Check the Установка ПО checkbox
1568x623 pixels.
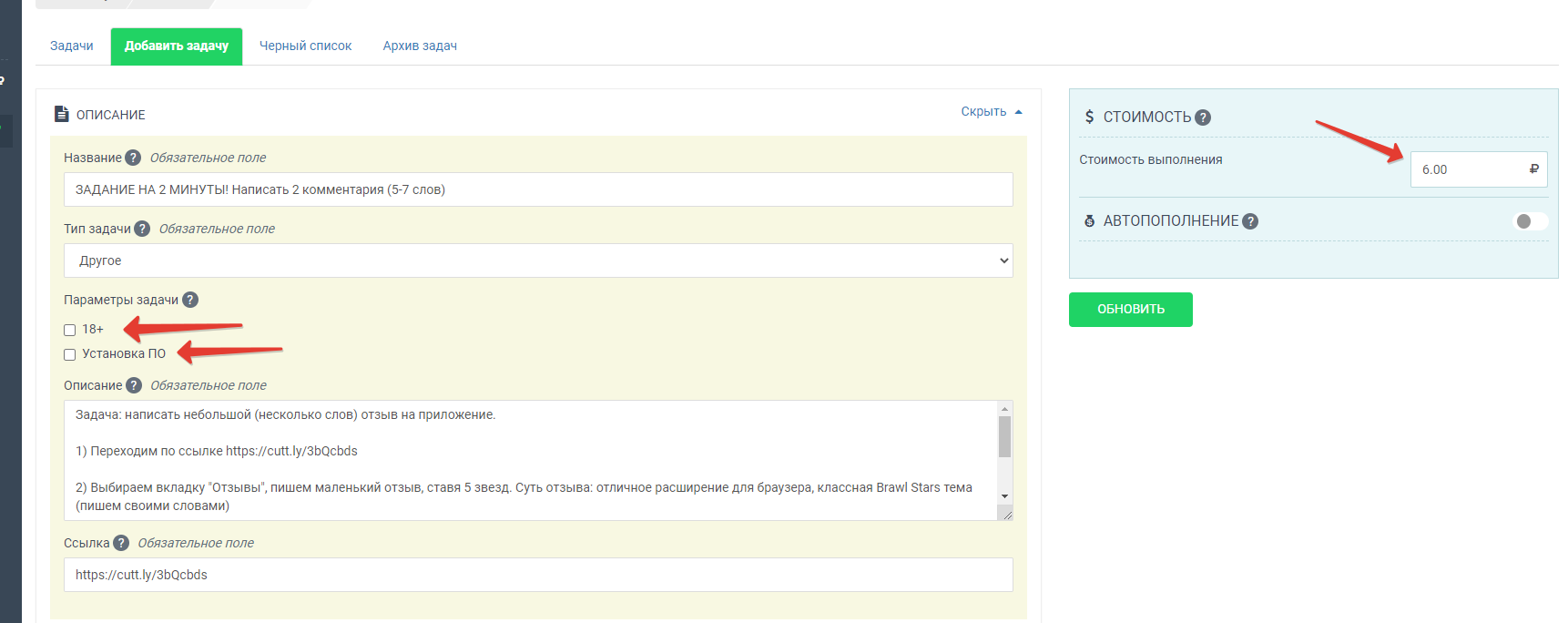coord(70,354)
